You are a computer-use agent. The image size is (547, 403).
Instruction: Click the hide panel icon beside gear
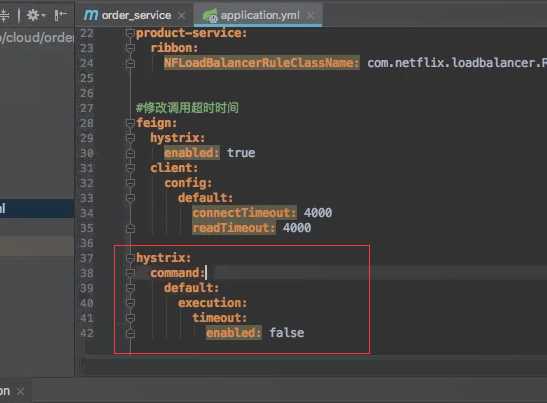61,15
